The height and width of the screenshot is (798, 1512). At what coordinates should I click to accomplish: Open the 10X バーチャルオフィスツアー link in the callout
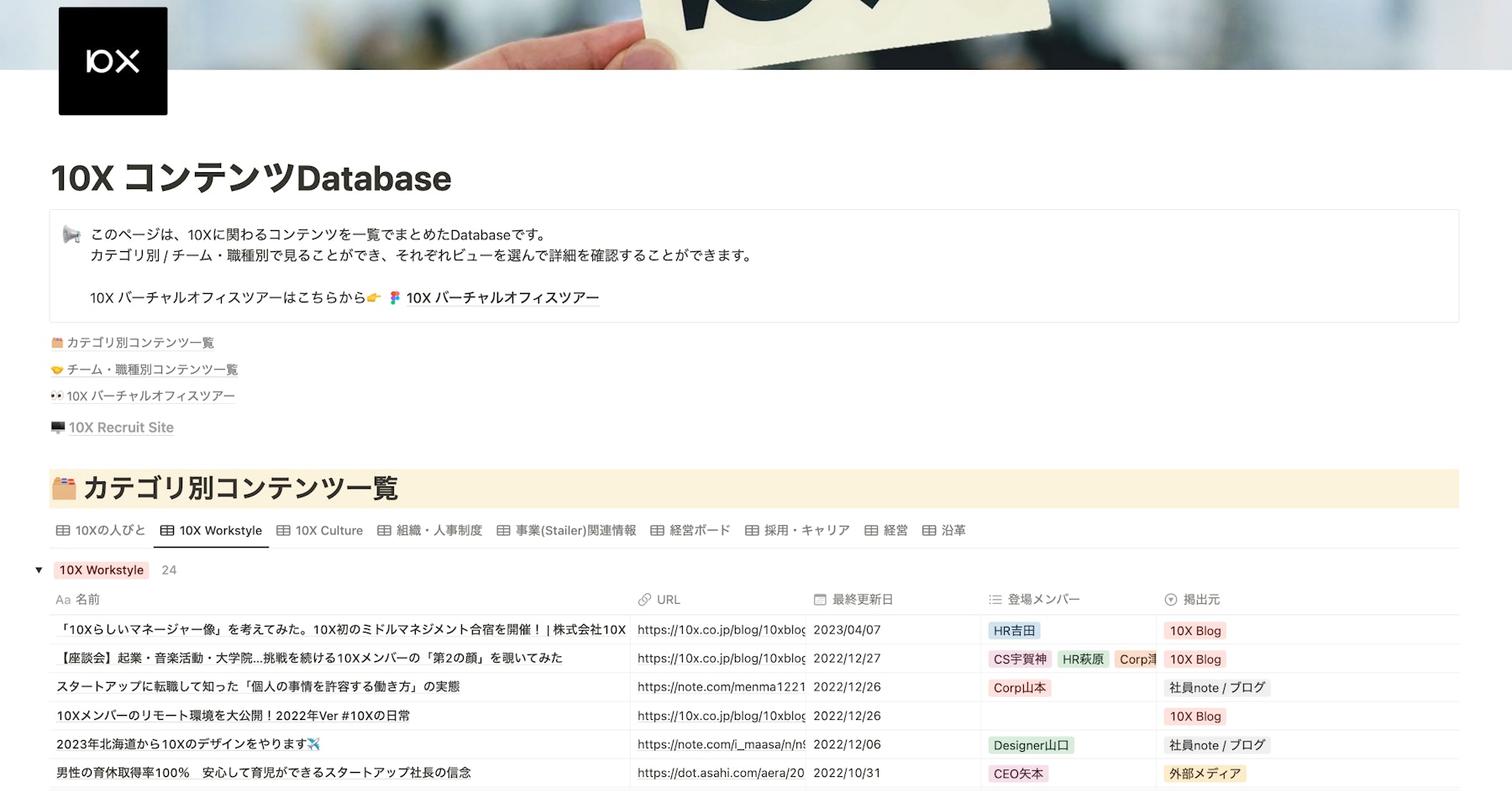(x=502, y=298)
